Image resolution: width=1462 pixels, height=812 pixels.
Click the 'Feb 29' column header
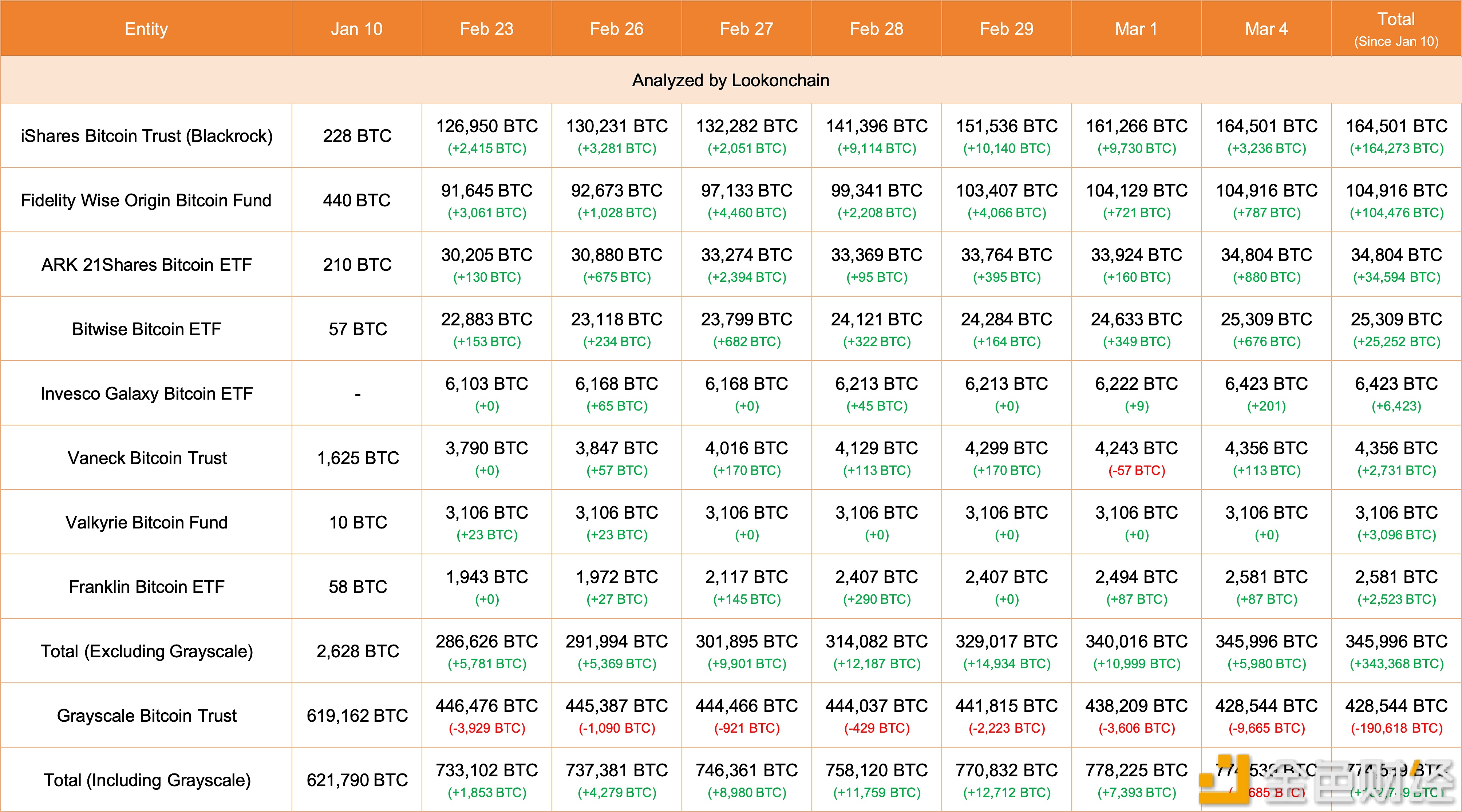pyautogui.click(x=1006, y=28)
